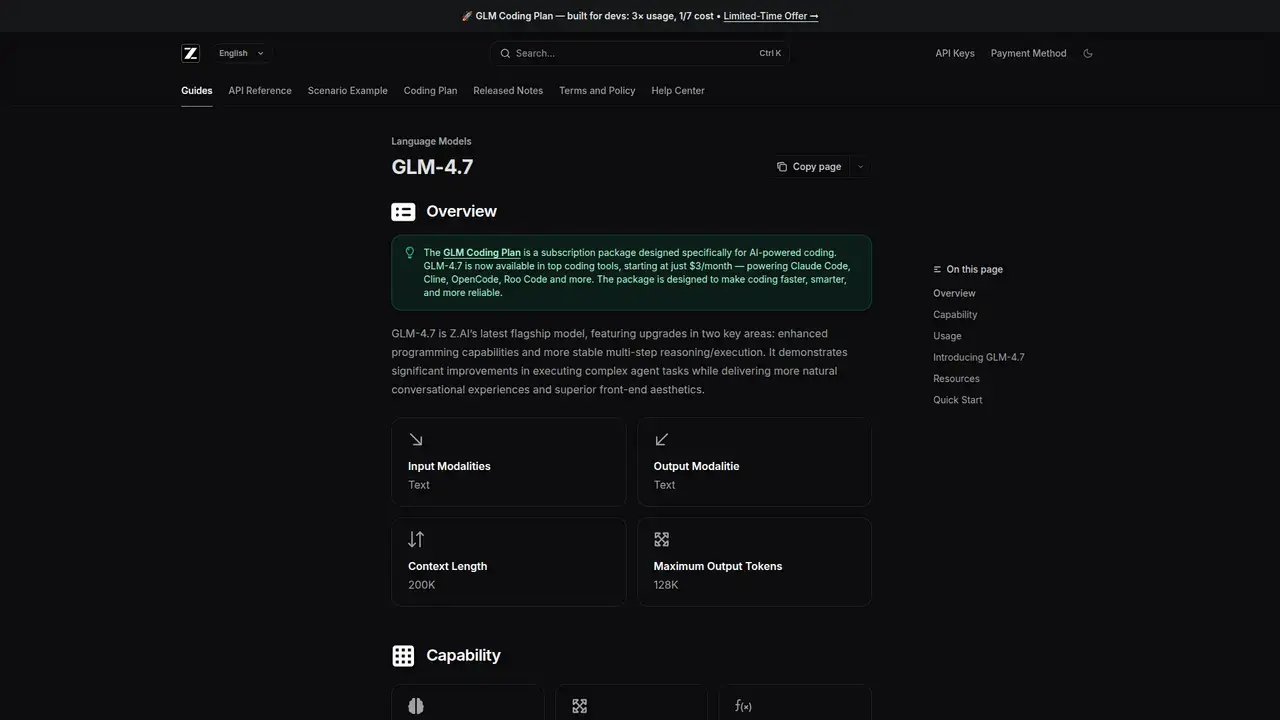Follow the Limited-Time Offer banner link

[x=770, y=16]
